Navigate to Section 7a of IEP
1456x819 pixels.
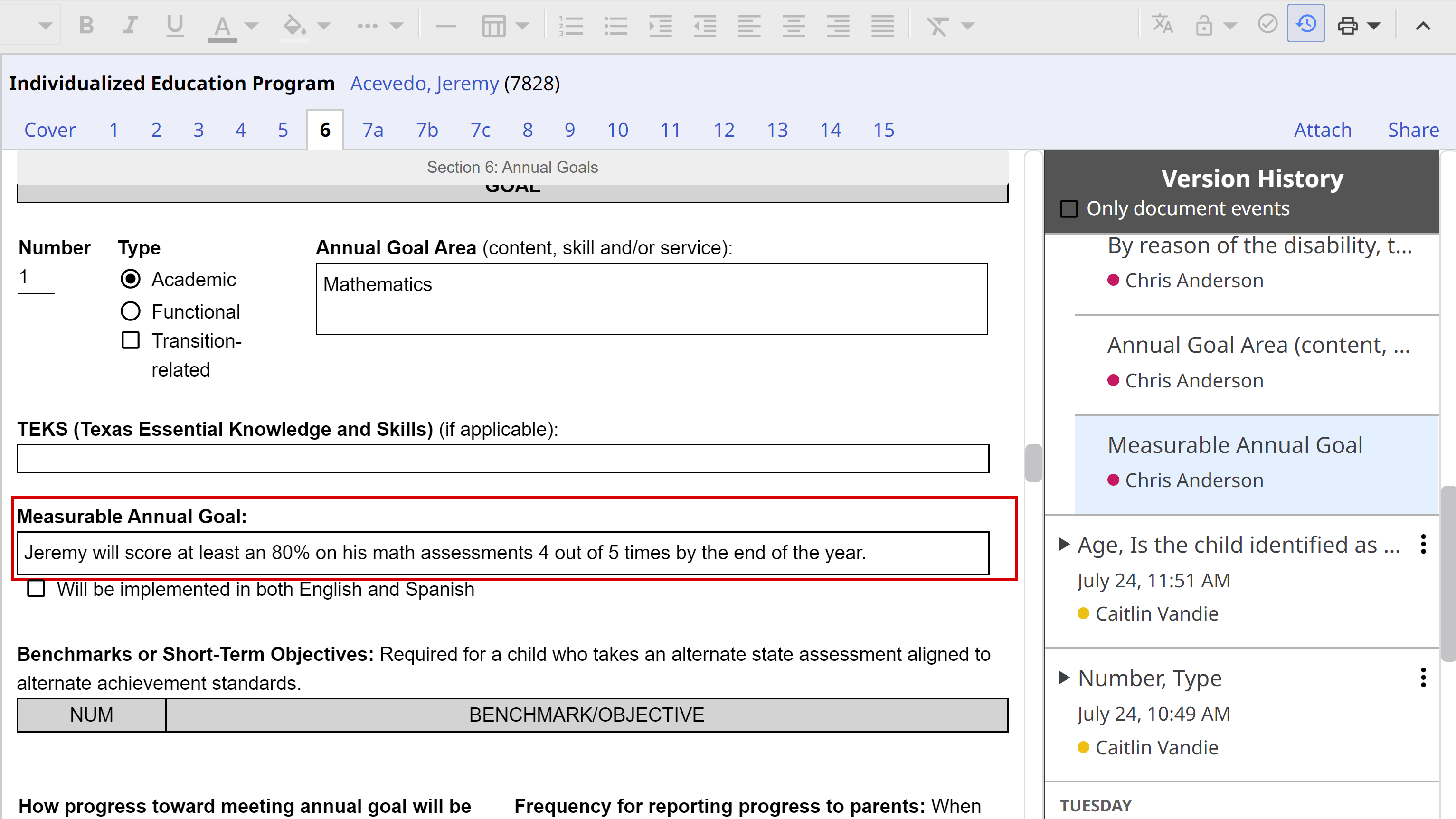[373, 129]
